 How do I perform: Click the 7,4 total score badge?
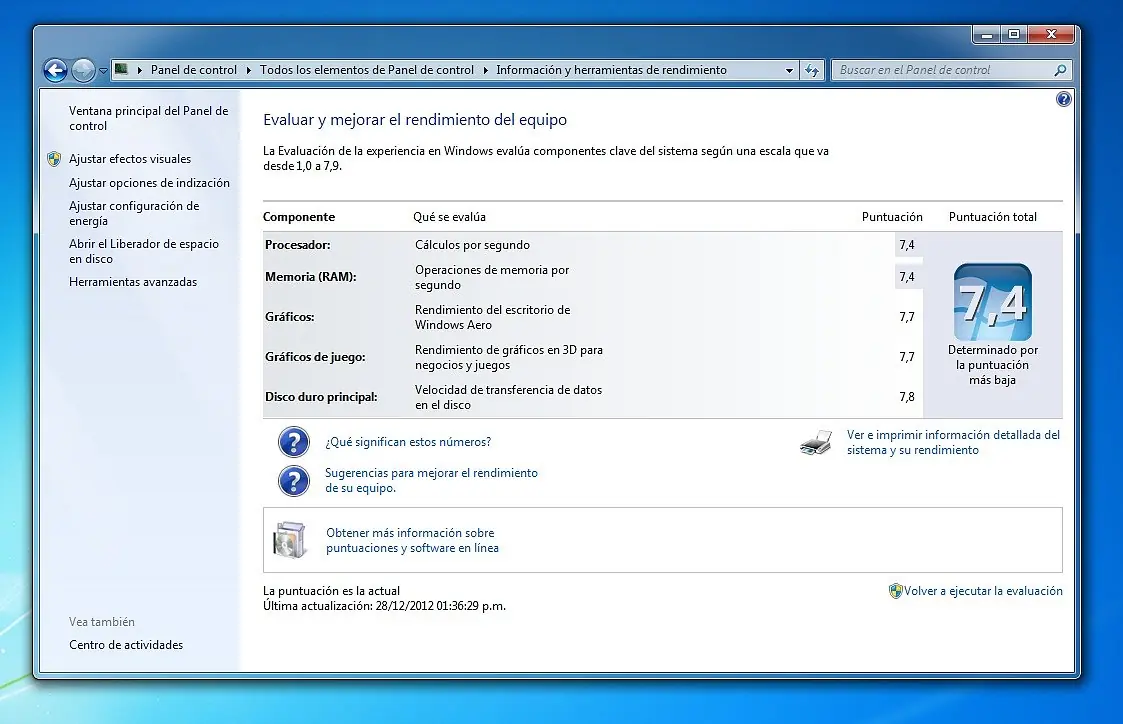[992, 302]
